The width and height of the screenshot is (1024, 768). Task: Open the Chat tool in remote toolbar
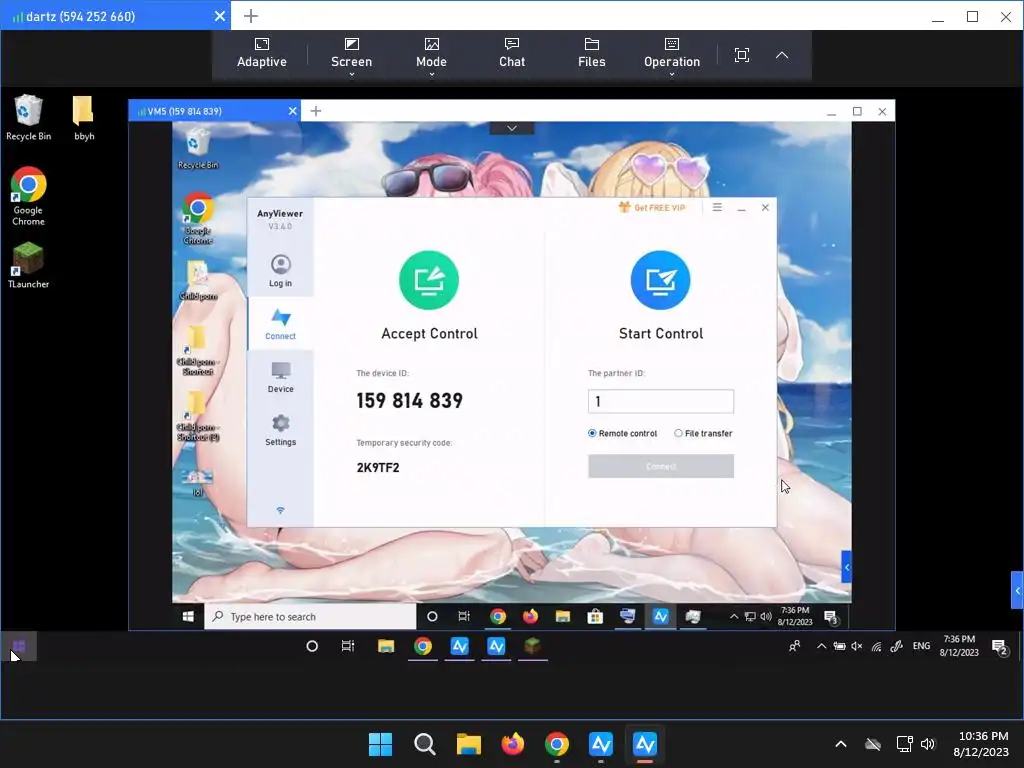[512, 54]
